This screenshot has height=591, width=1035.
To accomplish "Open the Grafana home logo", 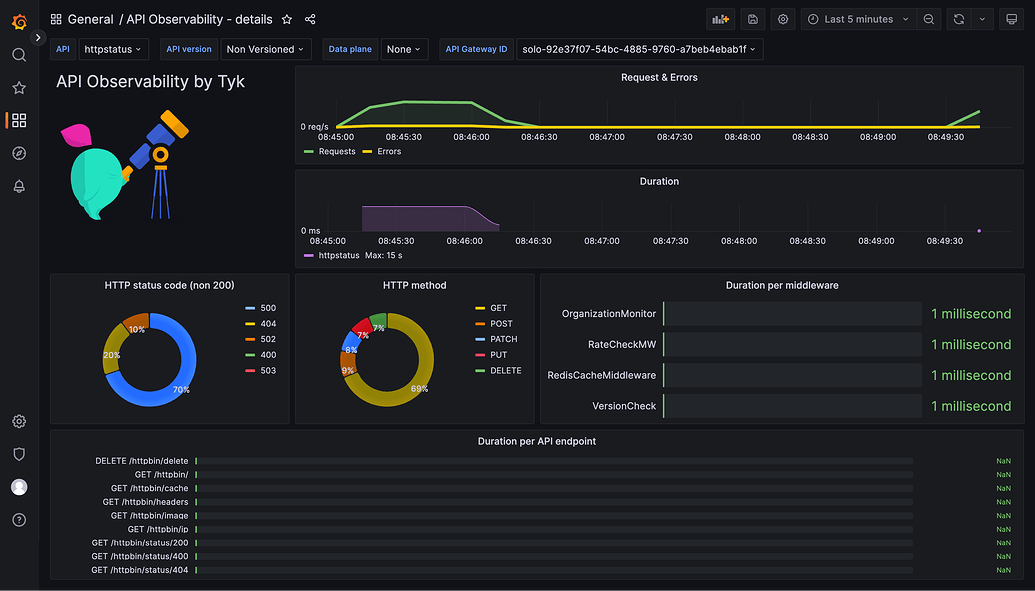I will (18, 19).
